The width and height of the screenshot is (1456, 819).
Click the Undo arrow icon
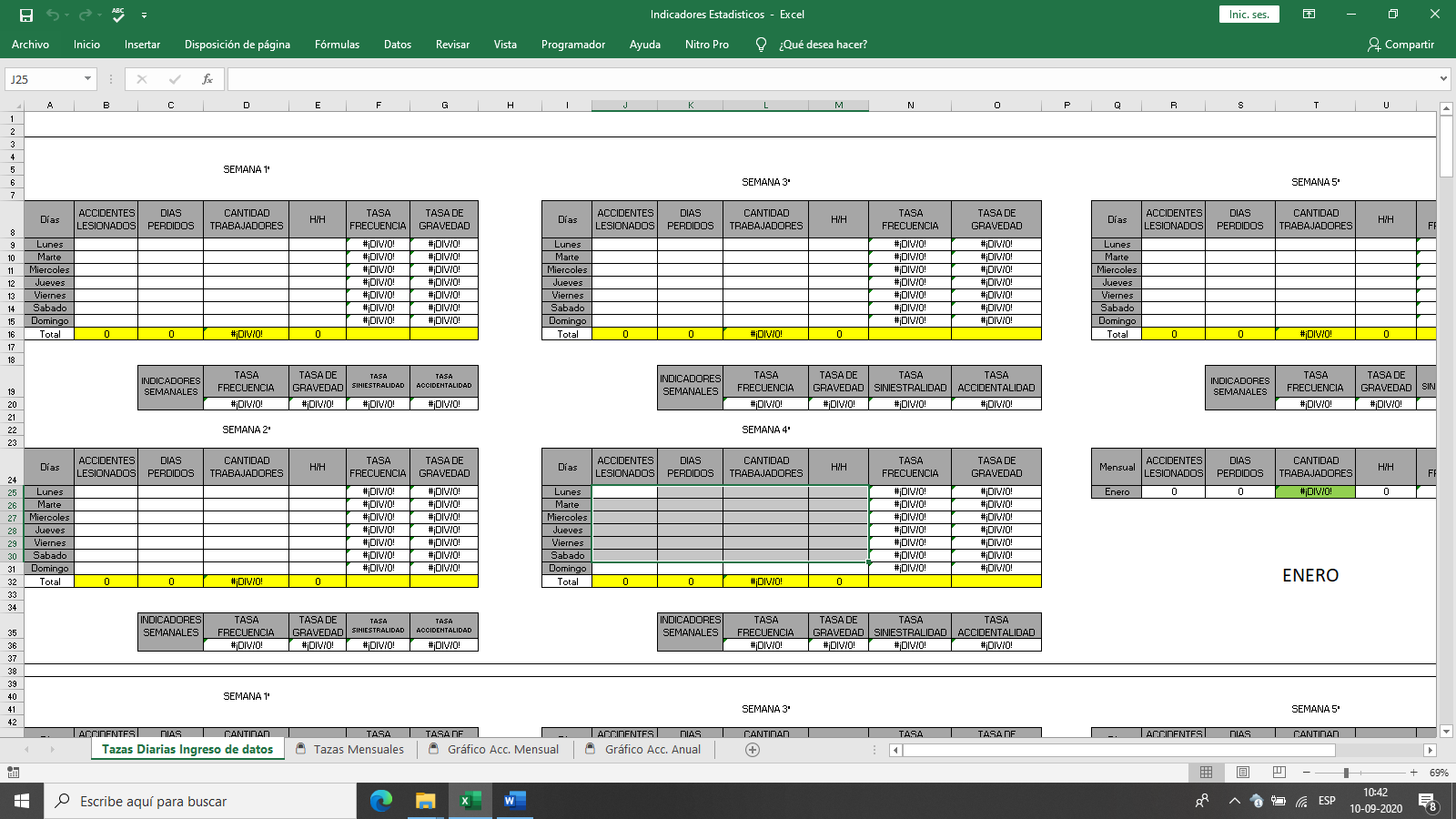[x=53, y=15]
